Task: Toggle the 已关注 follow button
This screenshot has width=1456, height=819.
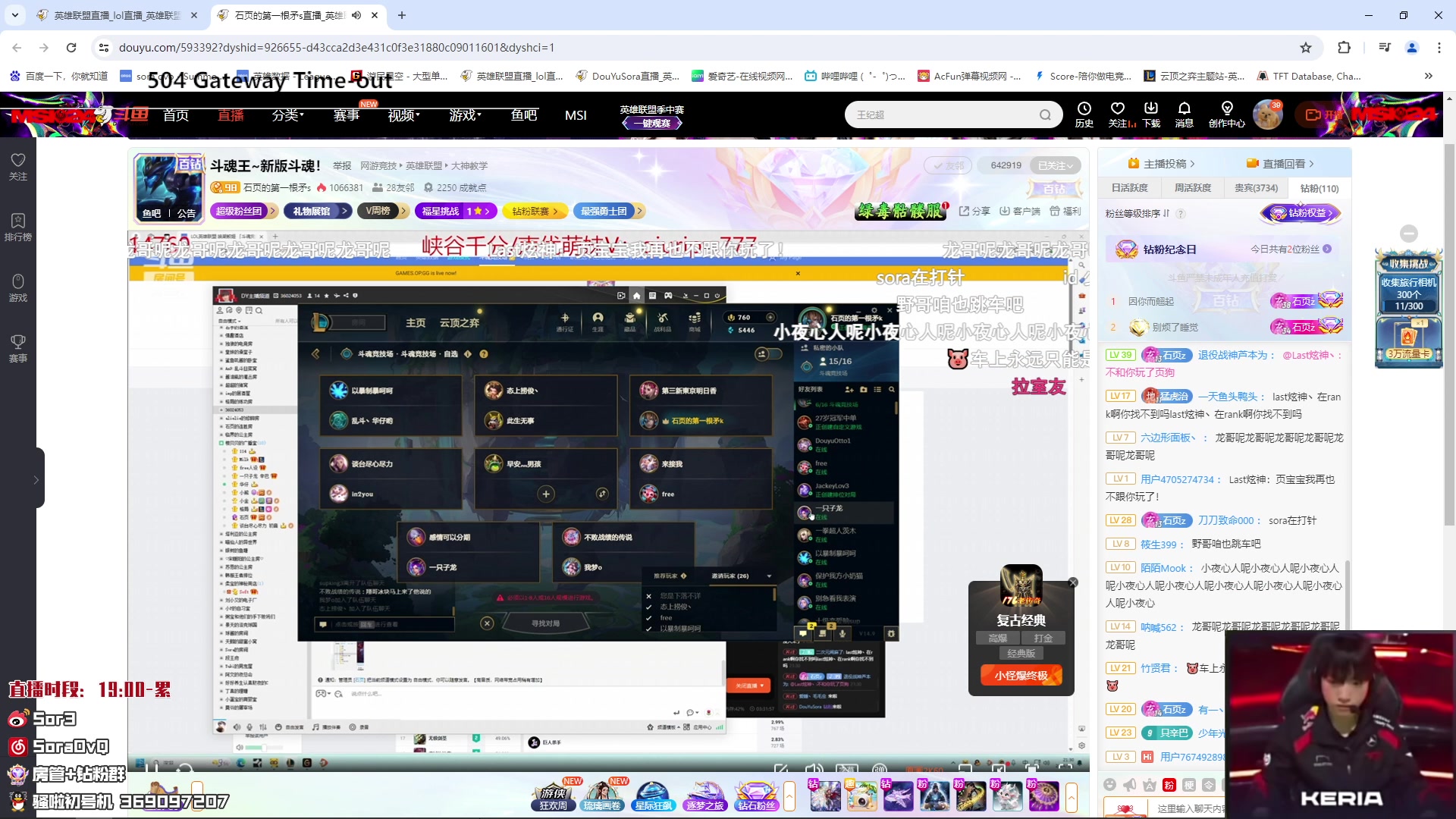Action: [1056, 165]
